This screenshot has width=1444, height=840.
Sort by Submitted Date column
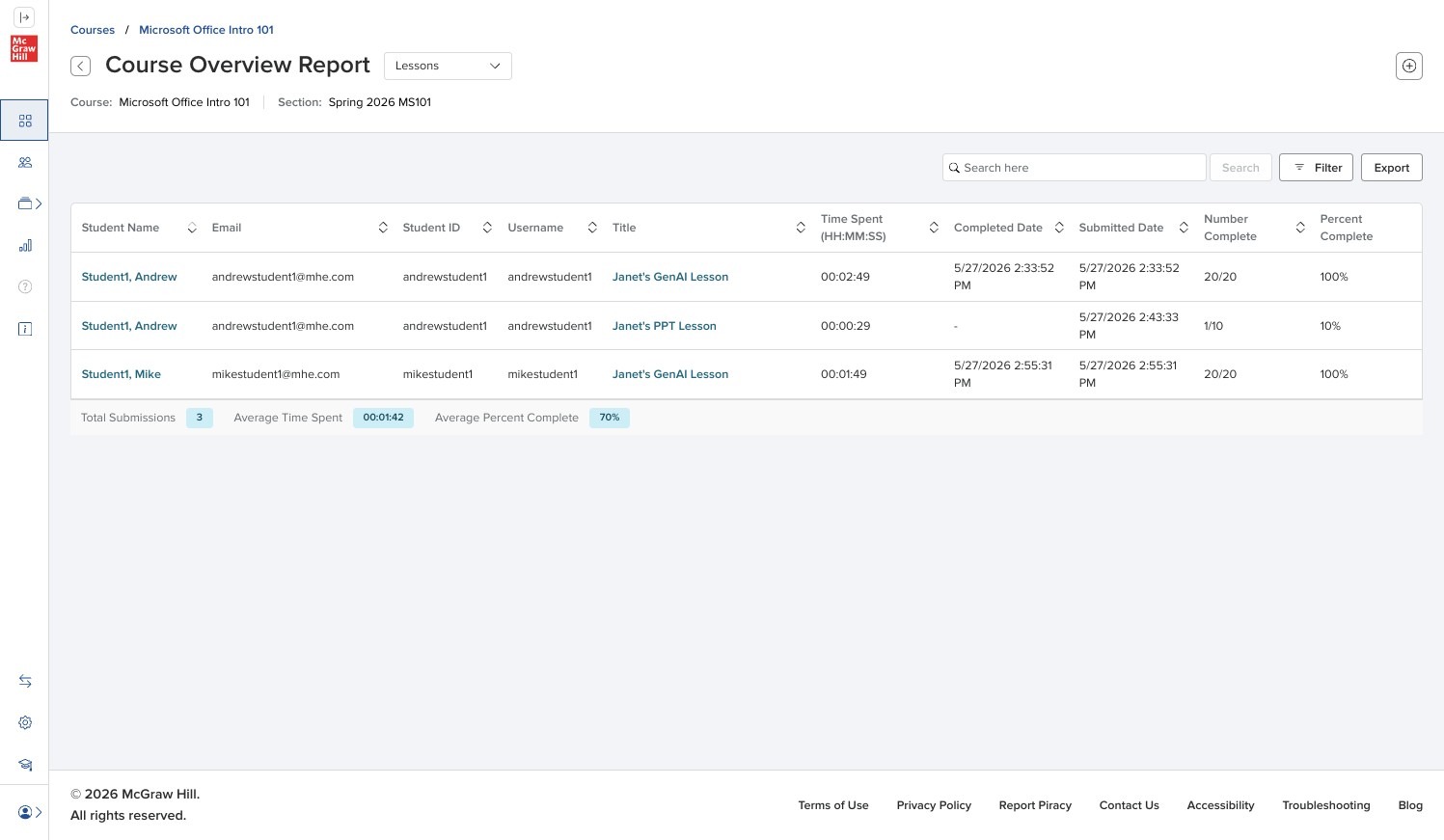(1184, 228)
